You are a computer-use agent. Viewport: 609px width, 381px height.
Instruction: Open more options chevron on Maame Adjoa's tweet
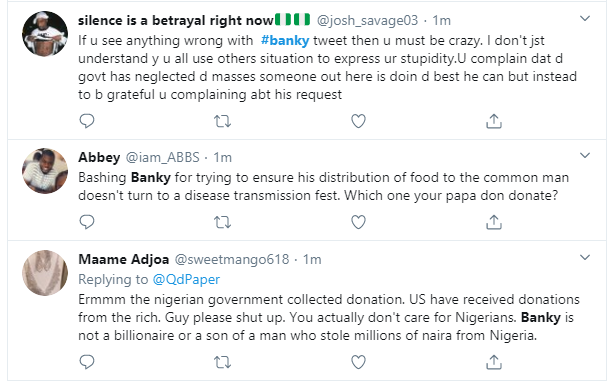pyautogui.click(x=585, y=257)
